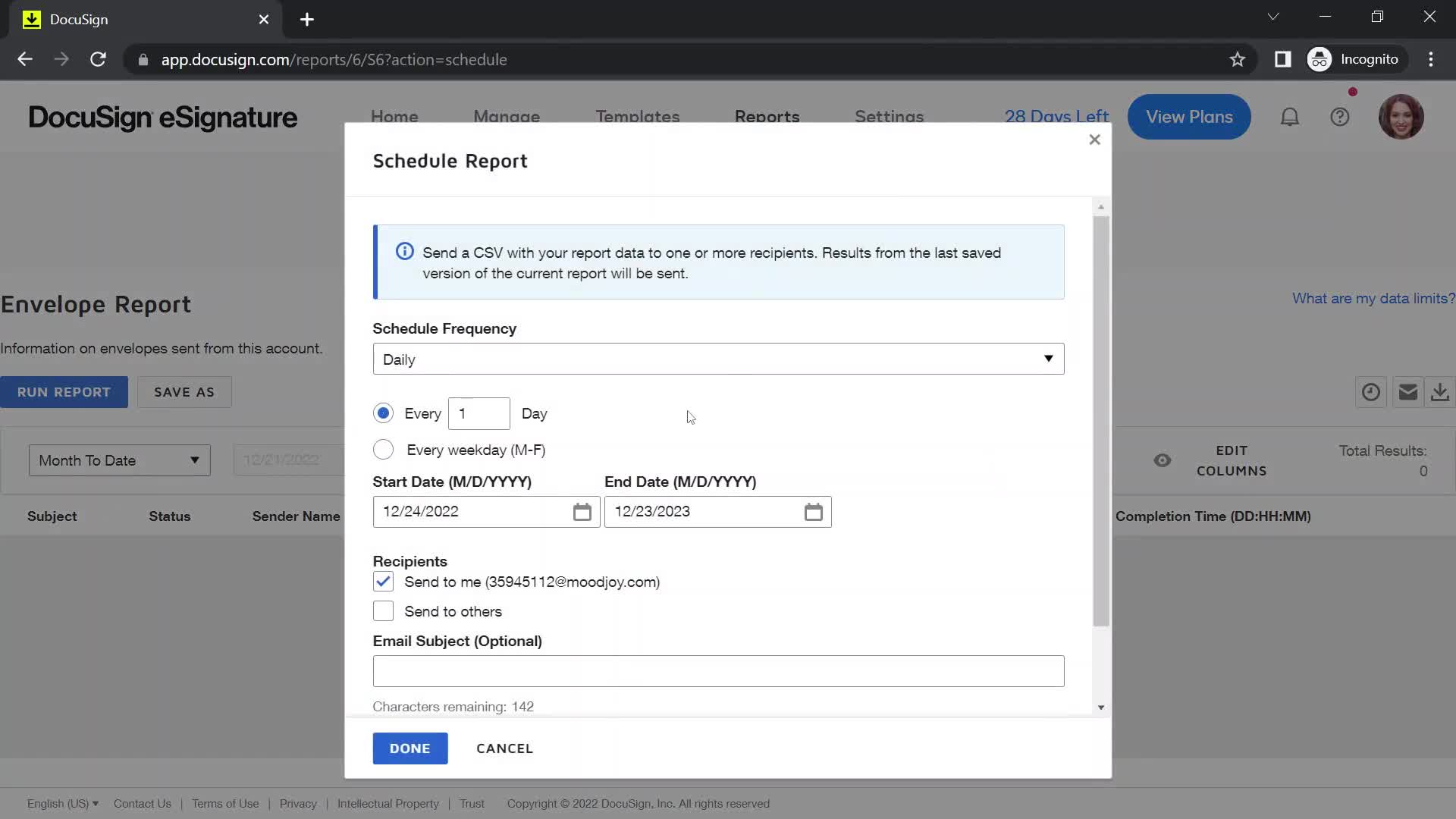Open tab search chevron
Screen dimensions: 1456x819
click(1273, 17)
